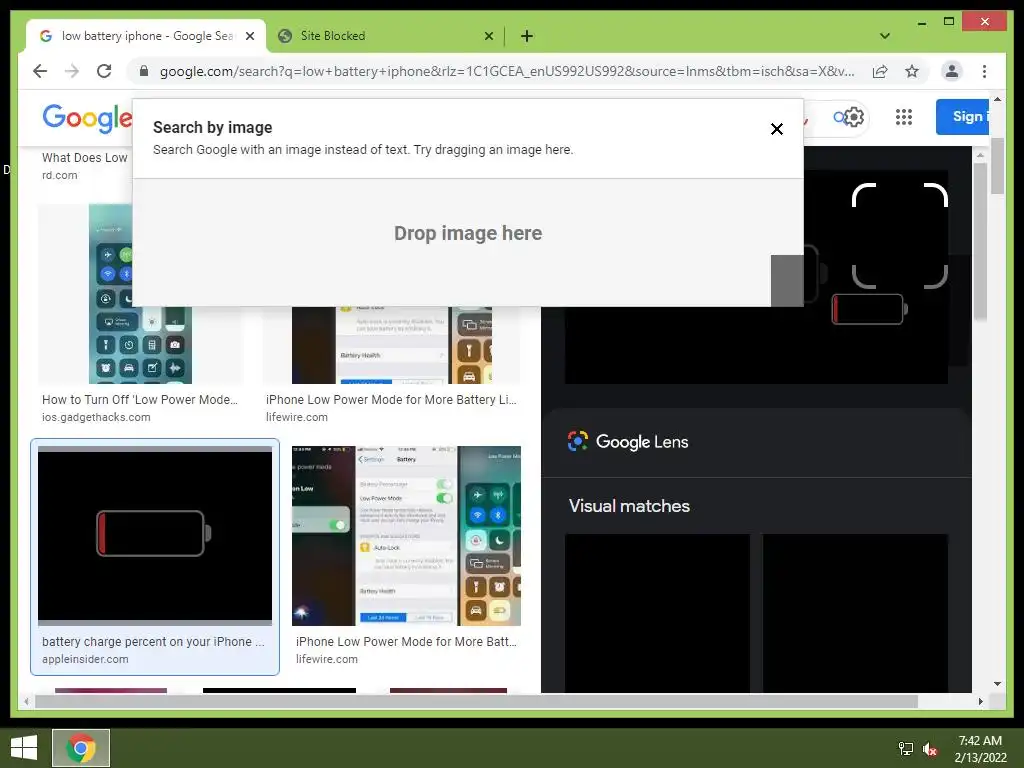Open the first Visual matches image
This screenshot has height=768, width=1024.
pyautogui.click(x=657, y=613)
